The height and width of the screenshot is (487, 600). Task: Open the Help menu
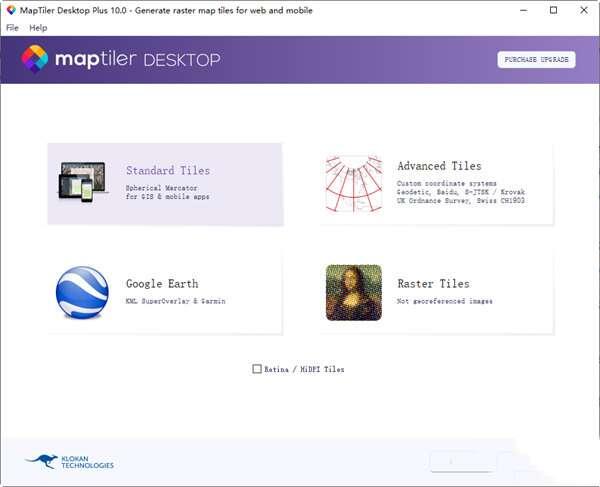pos(38,28)
